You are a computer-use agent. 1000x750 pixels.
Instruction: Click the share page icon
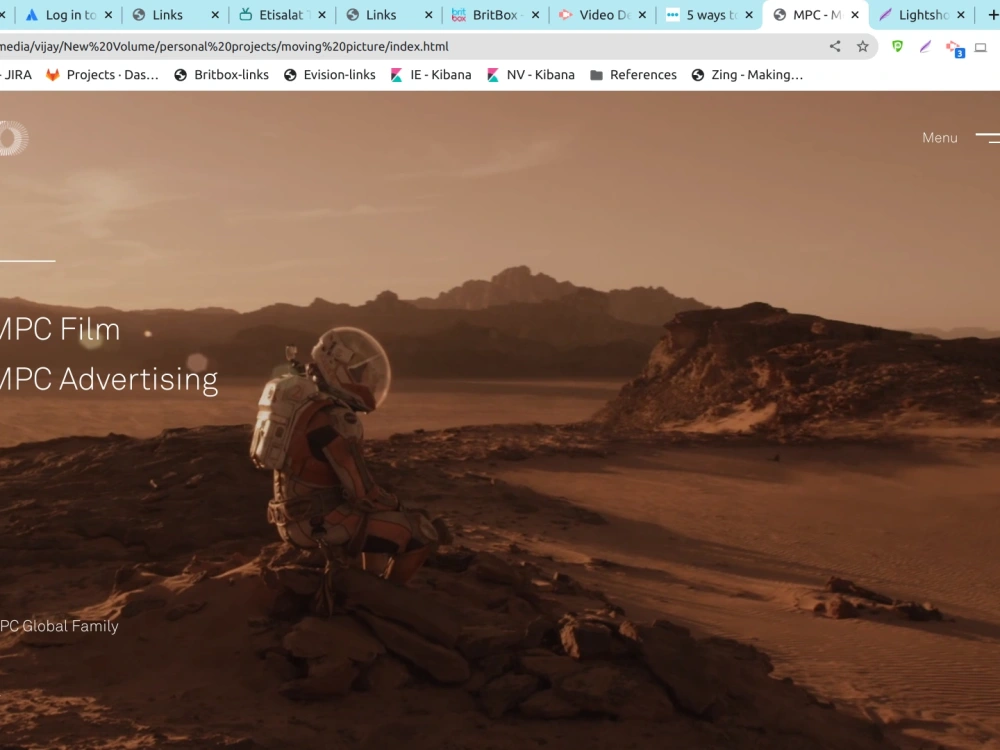tap(835, 46)
